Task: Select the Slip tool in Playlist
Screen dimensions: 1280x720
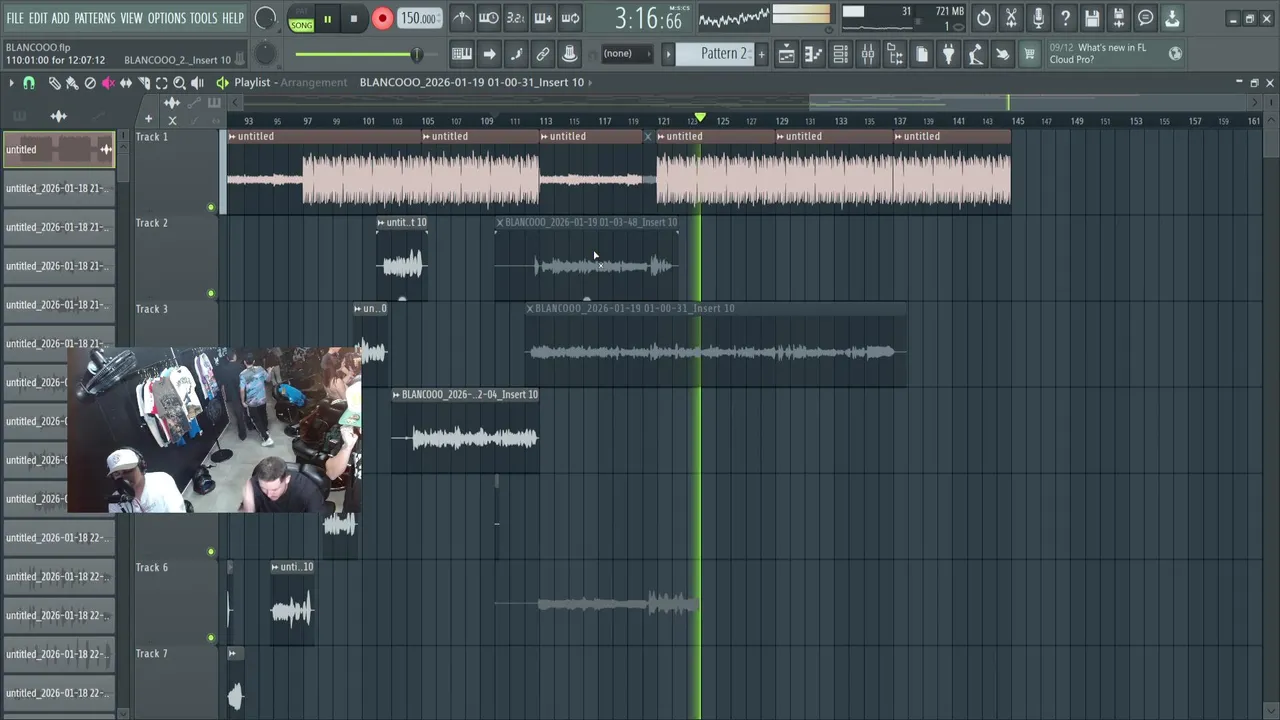Action: (126, 83)
